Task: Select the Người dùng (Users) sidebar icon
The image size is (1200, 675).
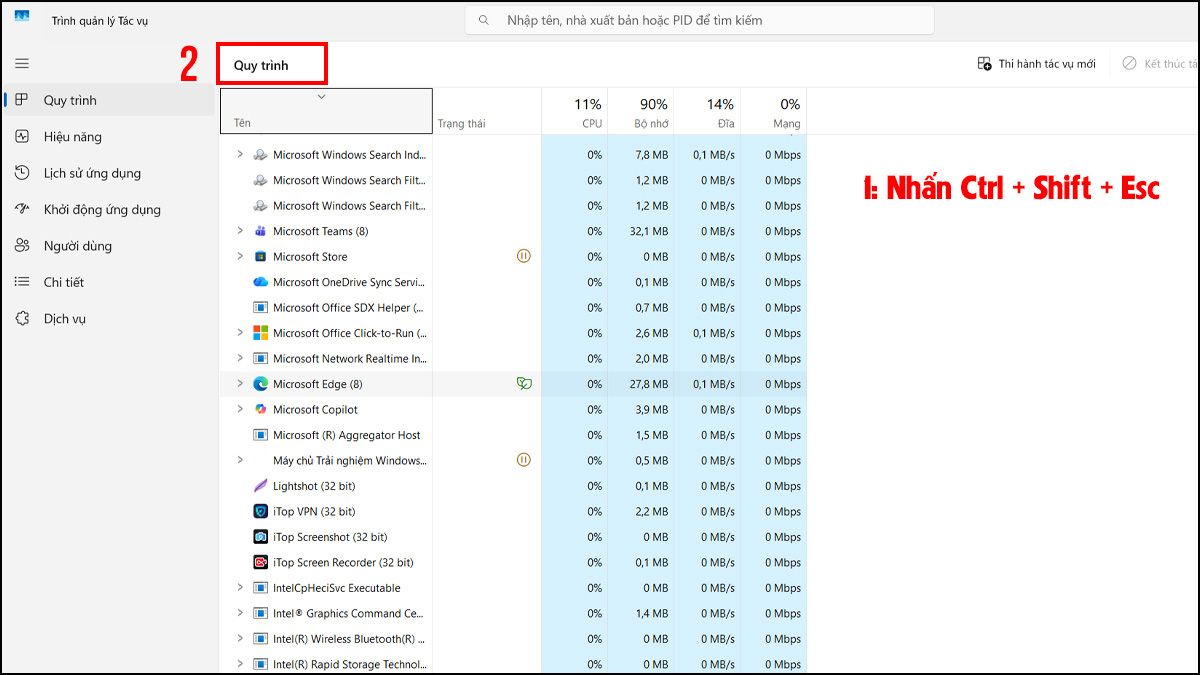Action: point(22,245)
